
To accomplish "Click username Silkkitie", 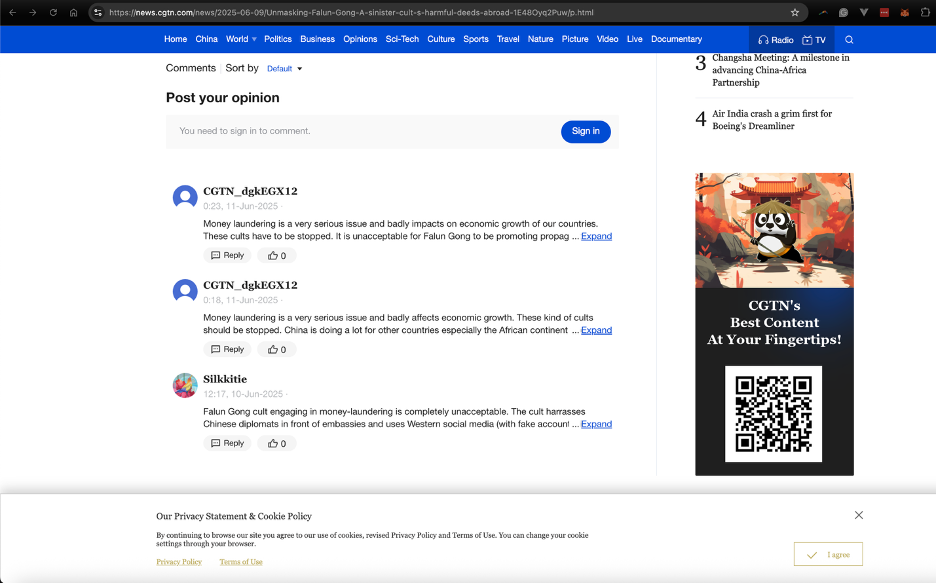I will coord(225,379).
